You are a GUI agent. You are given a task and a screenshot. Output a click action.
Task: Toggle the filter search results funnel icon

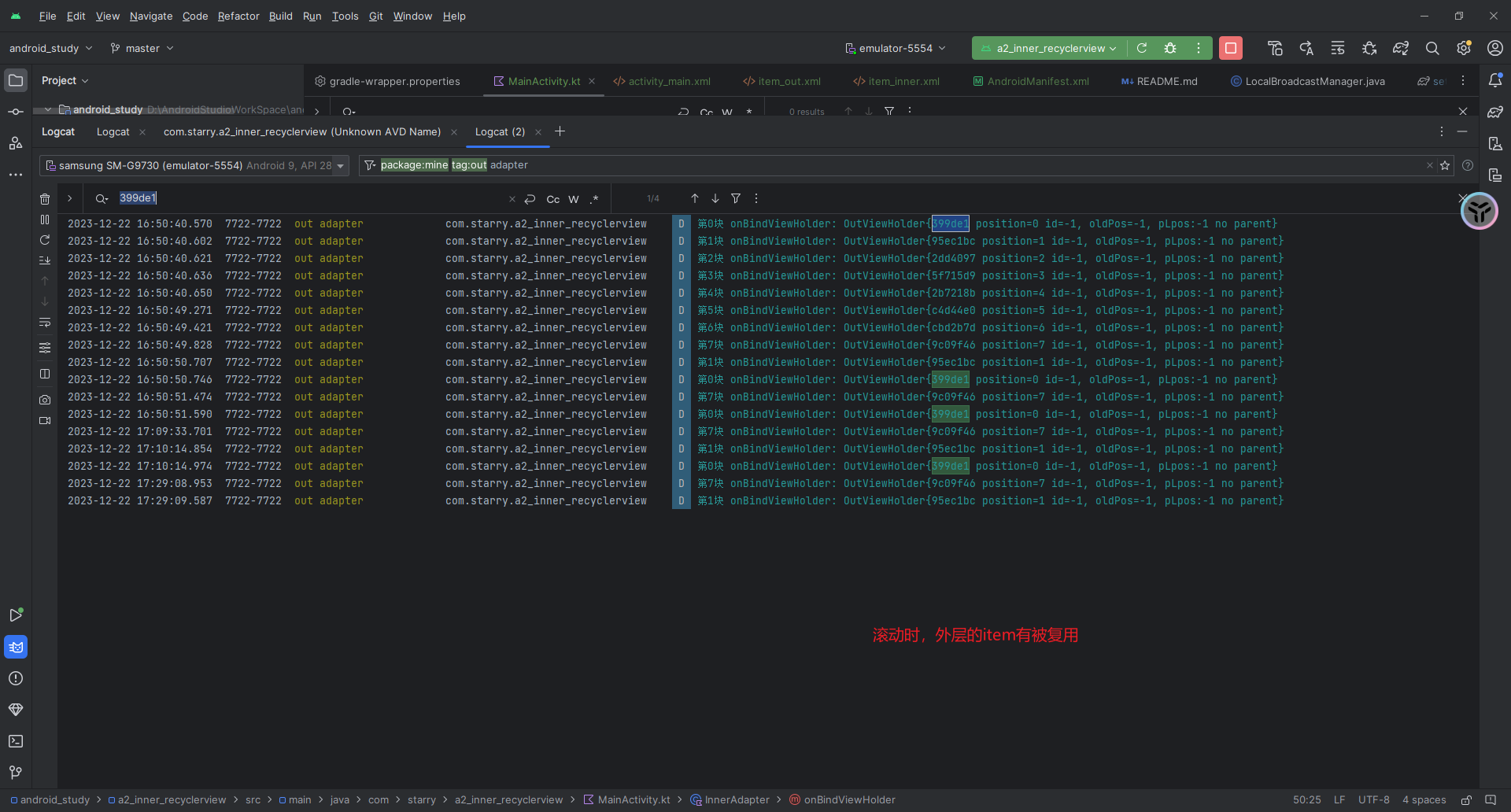point(736,198)
